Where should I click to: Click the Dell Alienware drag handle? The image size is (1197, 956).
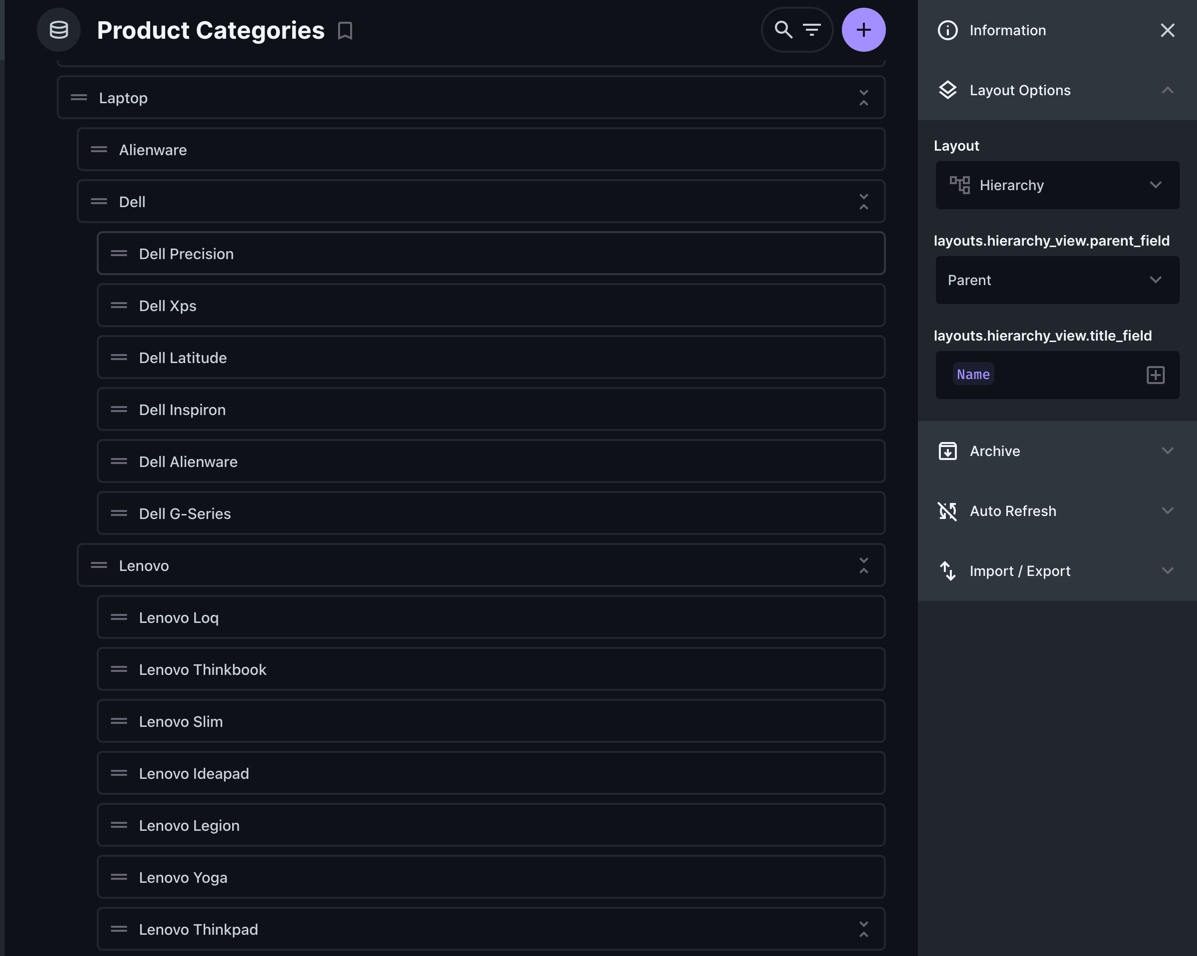coord(118,461)
